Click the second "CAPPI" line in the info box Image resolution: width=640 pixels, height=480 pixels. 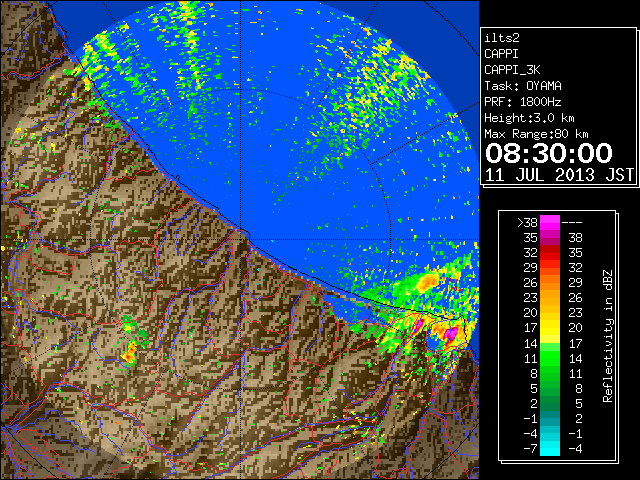501,54
